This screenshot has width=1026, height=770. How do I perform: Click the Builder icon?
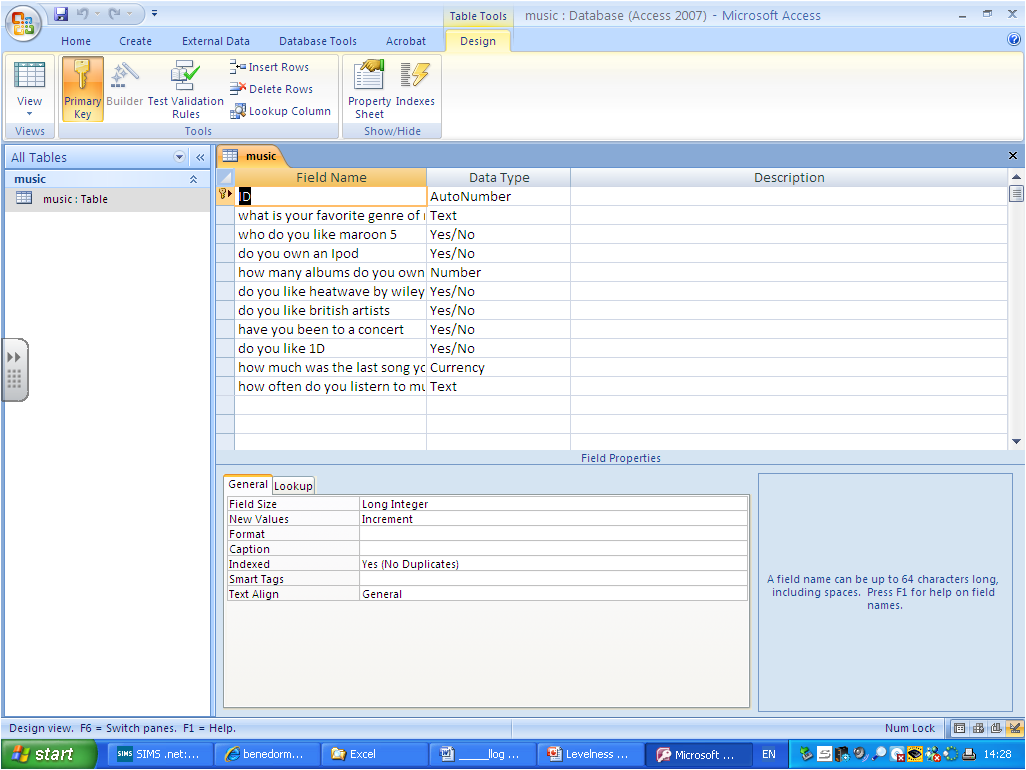pos(123,85)
